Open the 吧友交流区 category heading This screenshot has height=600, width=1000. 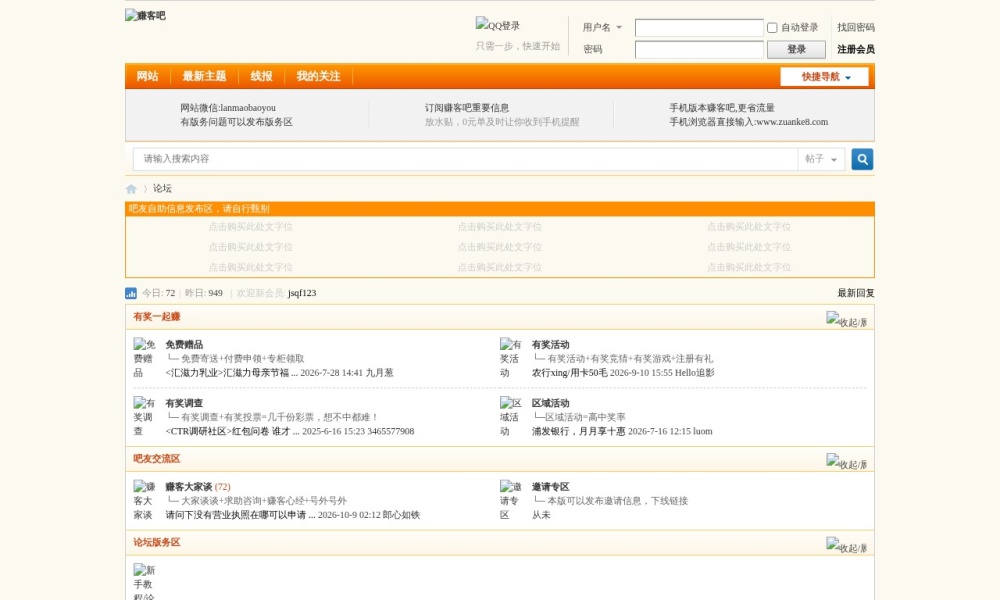[157, 459]
